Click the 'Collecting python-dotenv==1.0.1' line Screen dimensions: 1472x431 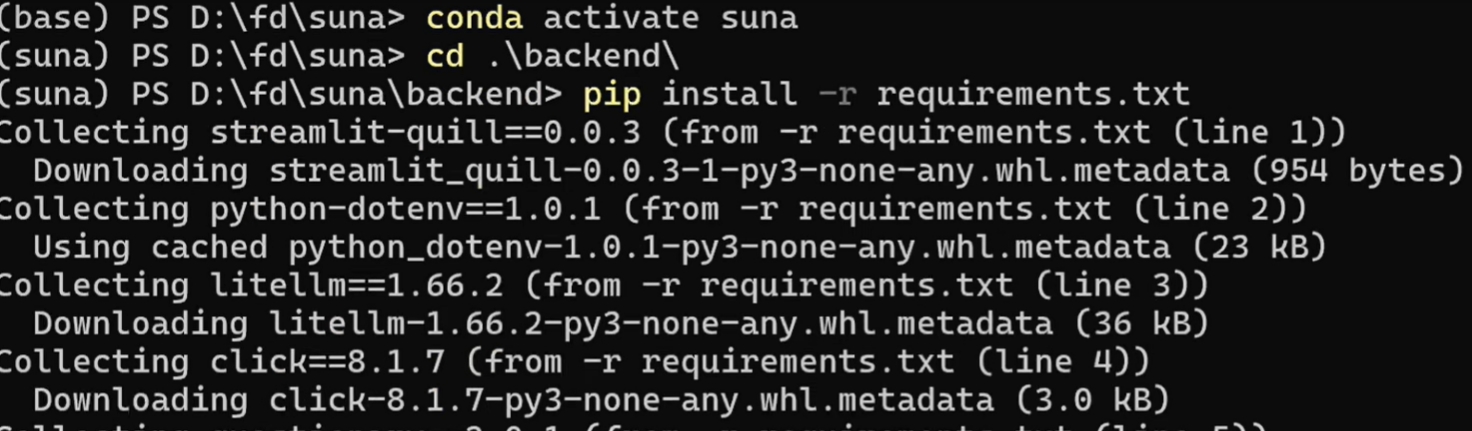pos(652,209)
